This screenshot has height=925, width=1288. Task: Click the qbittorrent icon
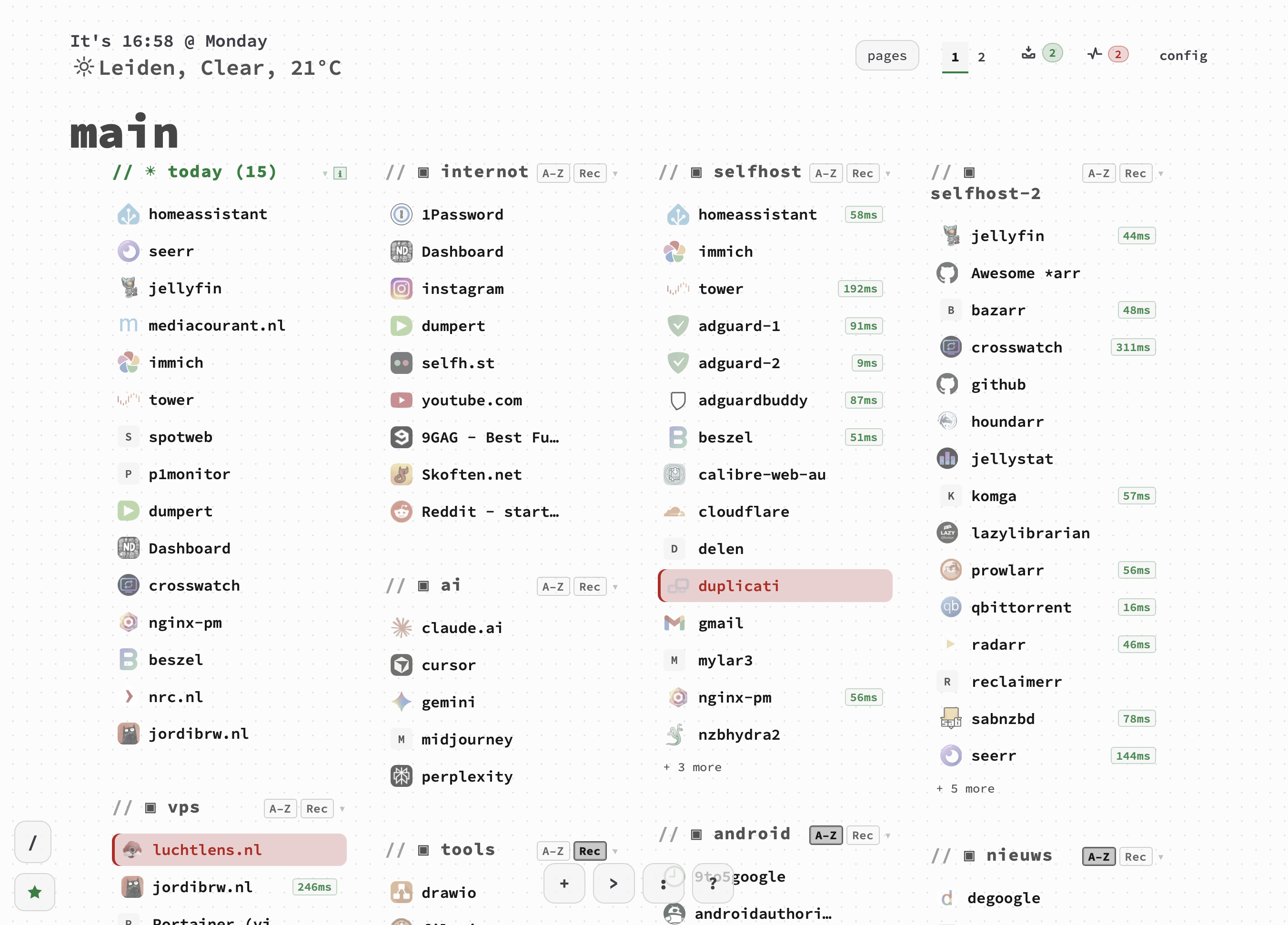[951, 607]
